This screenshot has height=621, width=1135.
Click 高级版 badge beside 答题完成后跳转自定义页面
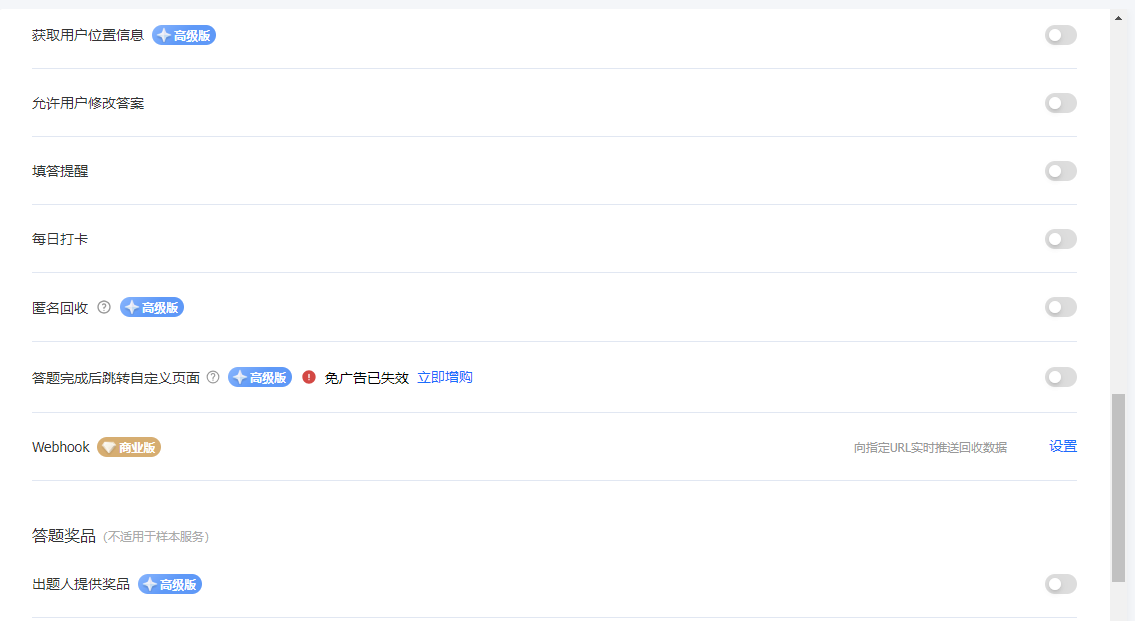point(260,377)
